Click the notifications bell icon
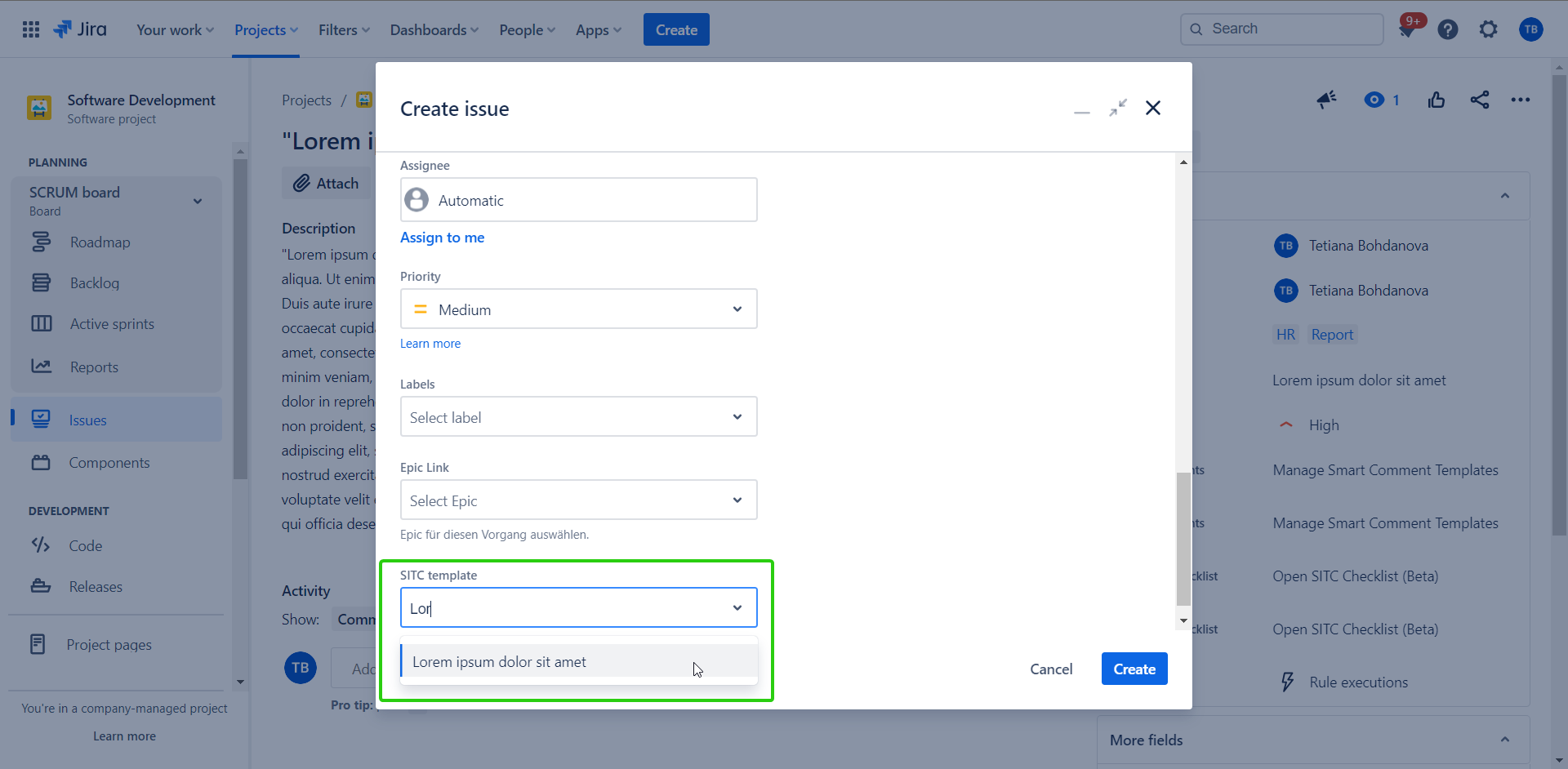1568x769 pixels. (x=1406, y=30)
